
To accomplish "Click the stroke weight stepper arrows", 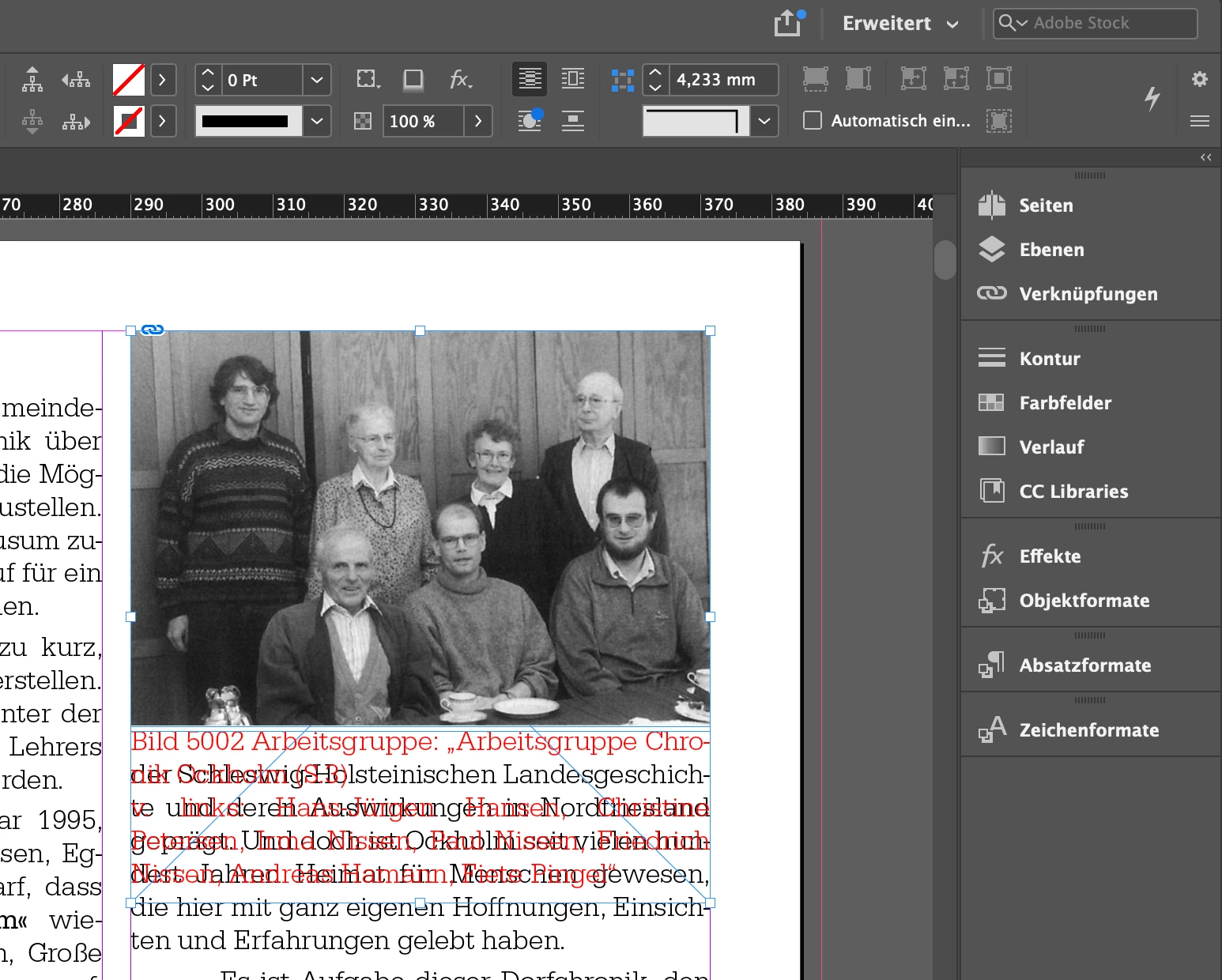I will [x=208, y=80].
